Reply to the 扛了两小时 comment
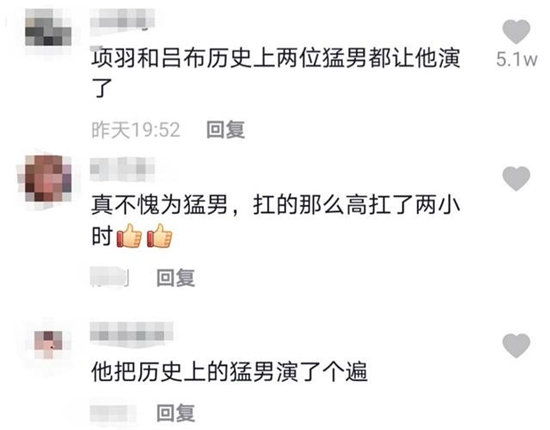 175,277
